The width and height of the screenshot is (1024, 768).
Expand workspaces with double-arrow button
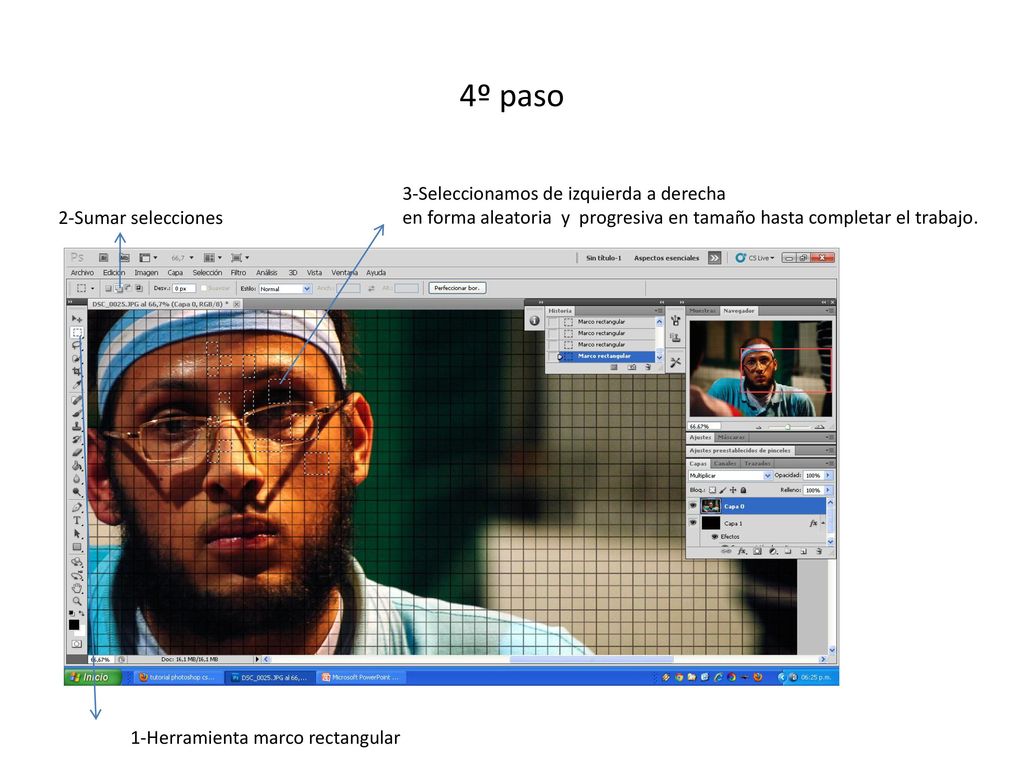click(x=714, y=258)
